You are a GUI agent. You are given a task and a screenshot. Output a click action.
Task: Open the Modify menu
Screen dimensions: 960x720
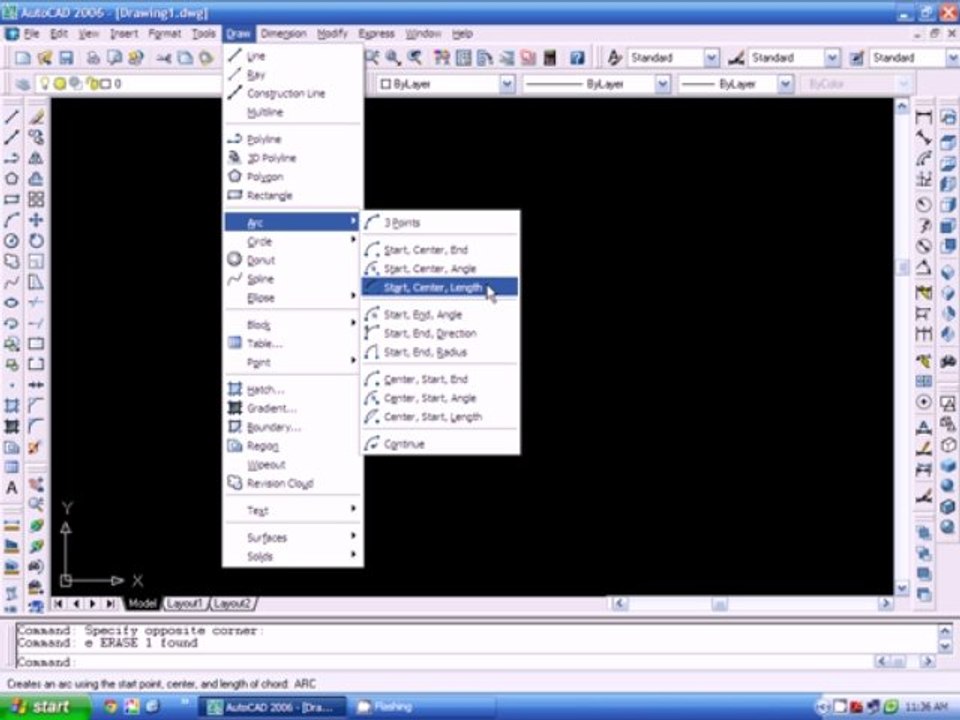click(332, 34)
